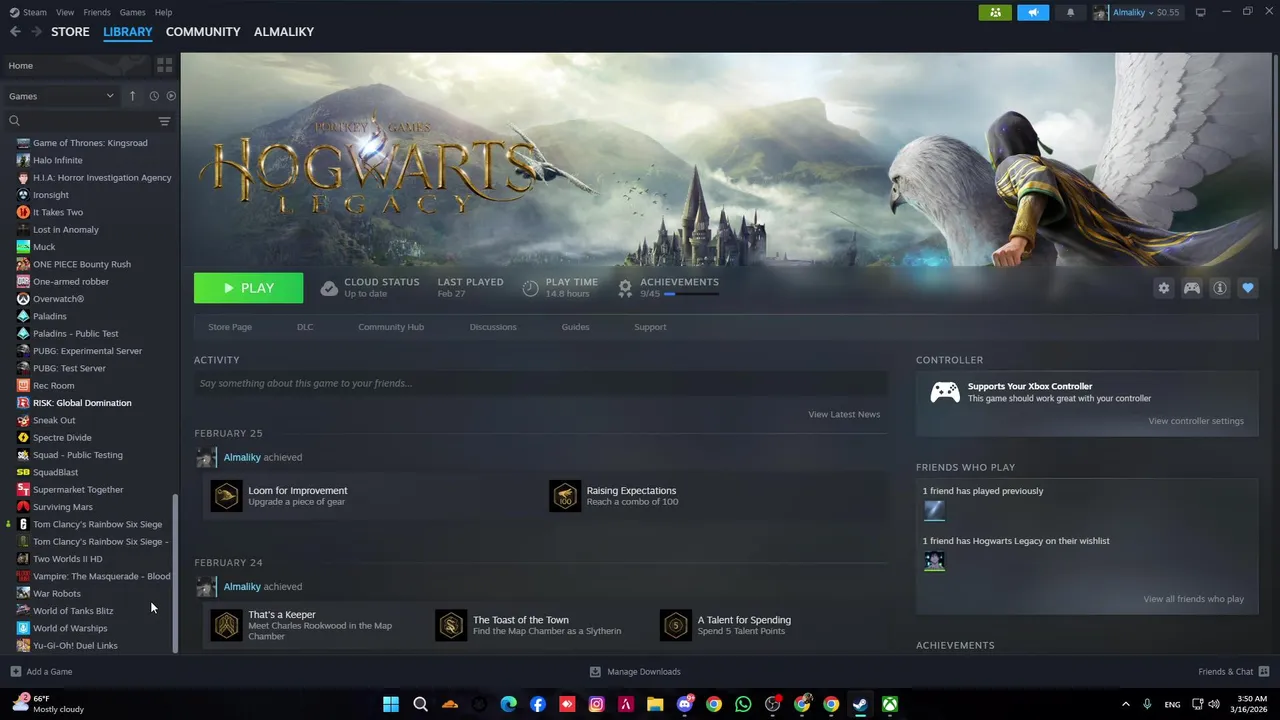This screenshot has width=1280, height=720.
Task: Open Discord from the Windows taskbar
Action: pyautogui.click(x=685, y=704)
